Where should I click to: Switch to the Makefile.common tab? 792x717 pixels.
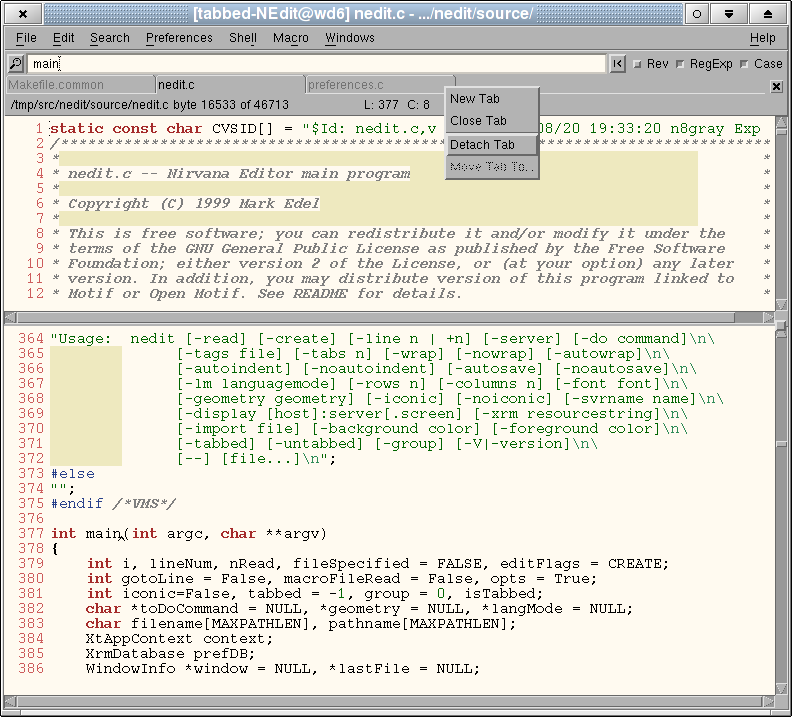56,85
